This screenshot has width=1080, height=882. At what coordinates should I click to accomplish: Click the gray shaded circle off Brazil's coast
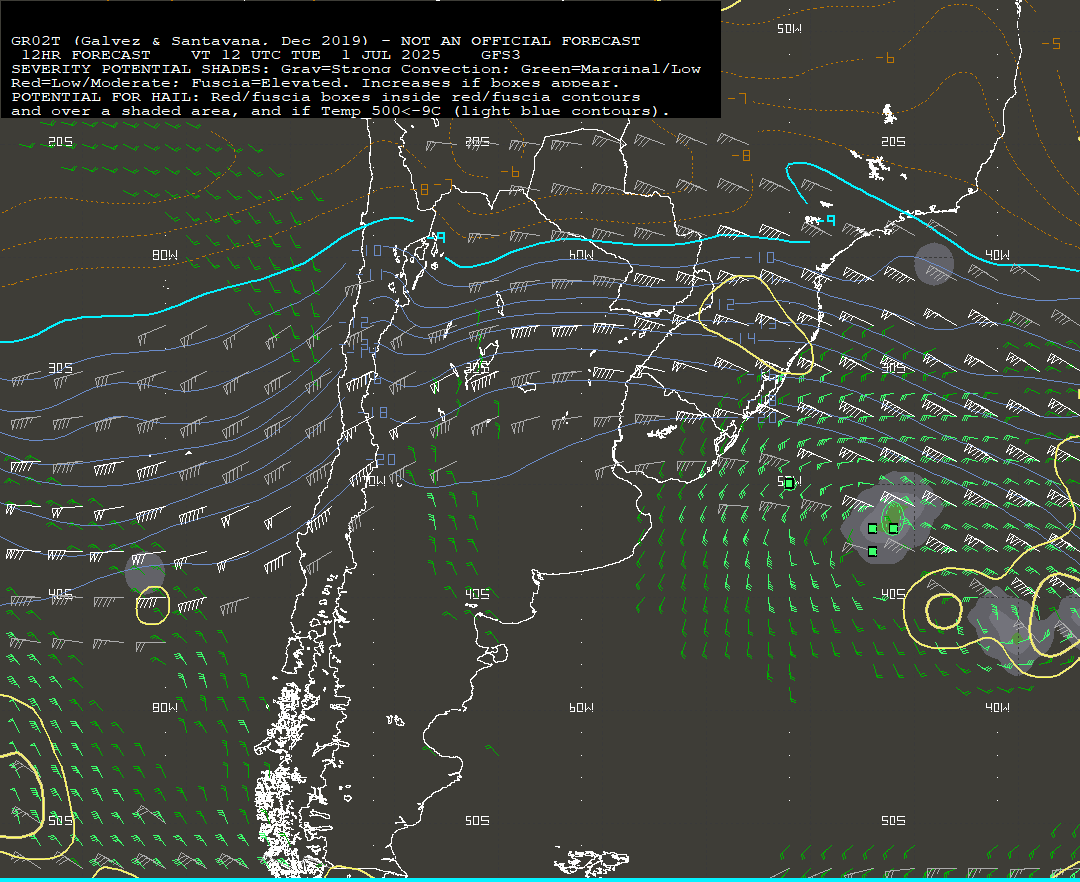934,264
